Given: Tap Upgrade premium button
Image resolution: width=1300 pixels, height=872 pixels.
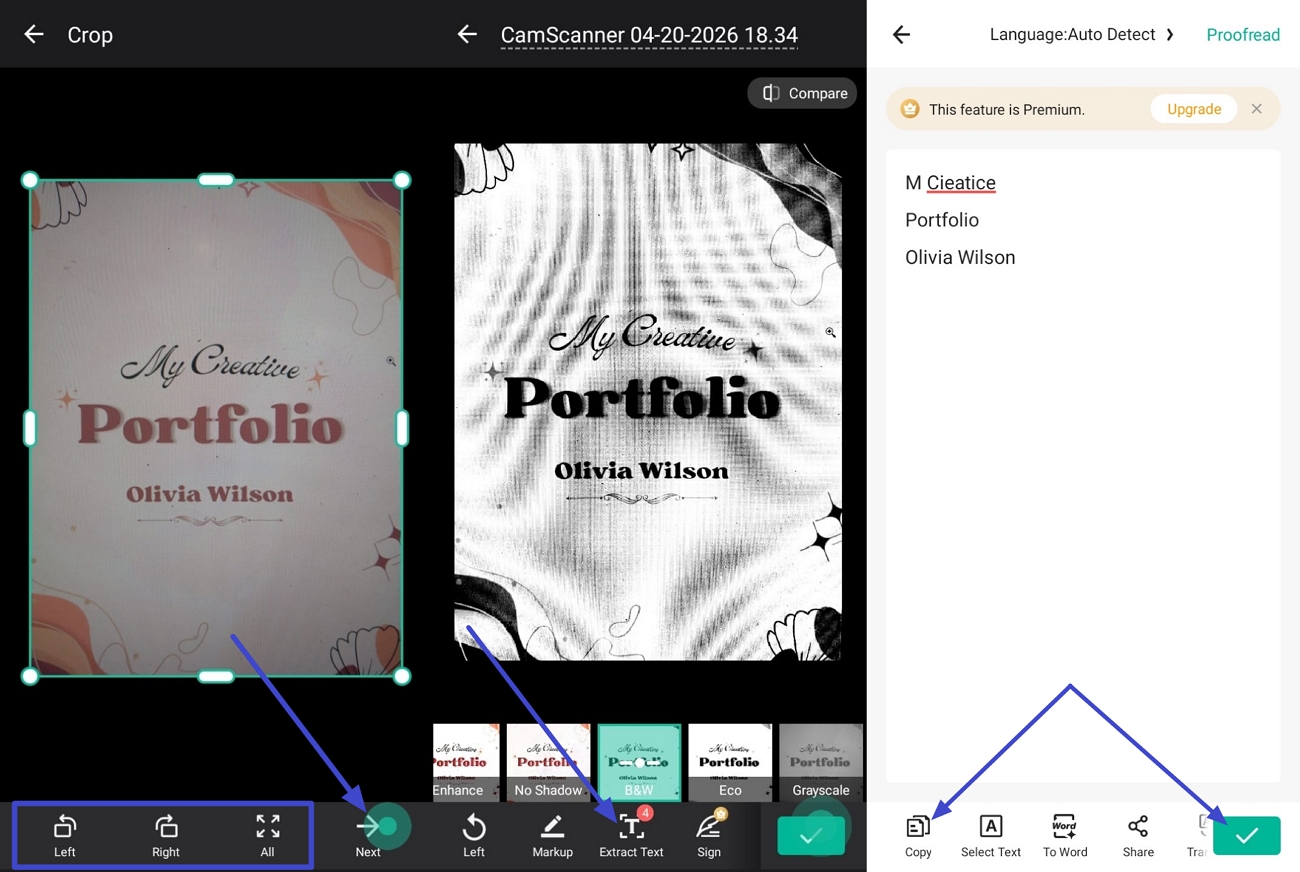Looking at the screenshot, I should (x=1194, y=109).
